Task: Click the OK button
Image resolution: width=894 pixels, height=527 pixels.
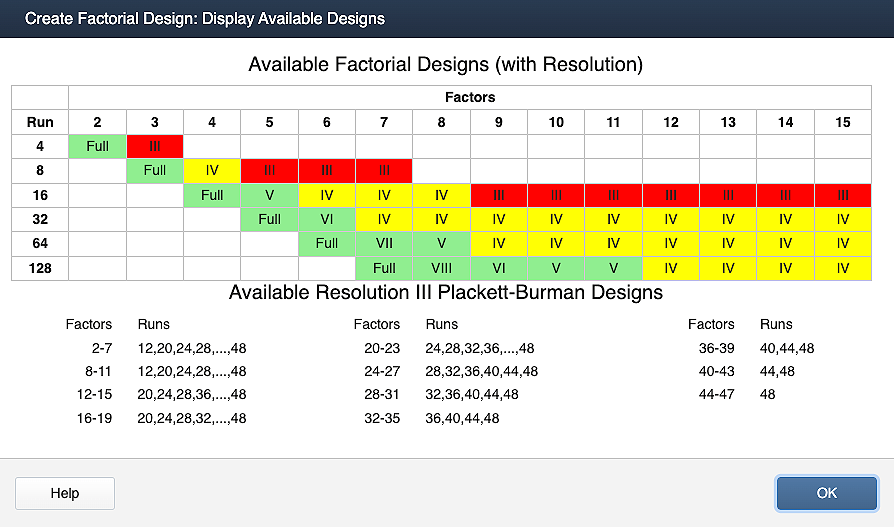Action: point(826,493)
